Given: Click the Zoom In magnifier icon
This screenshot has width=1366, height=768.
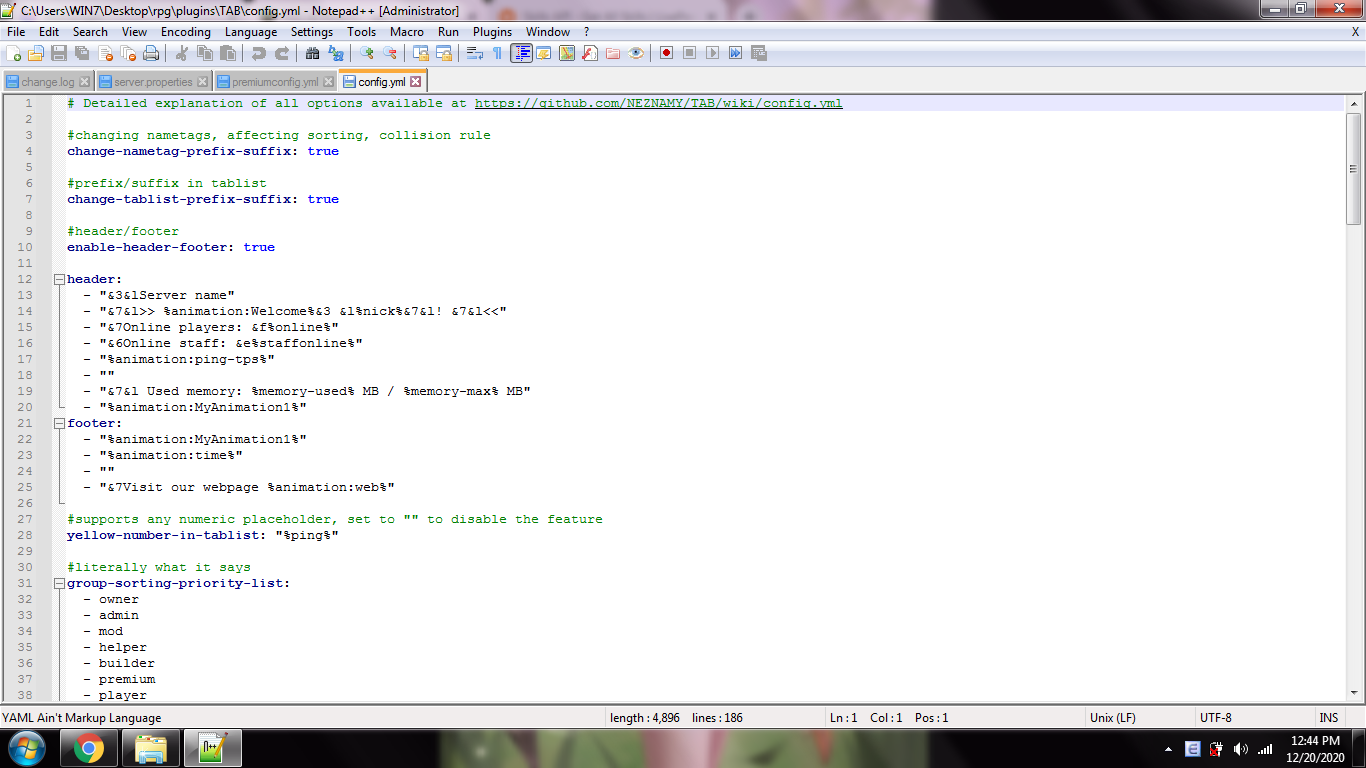Looking at the screenshot, I should point(367,53).
